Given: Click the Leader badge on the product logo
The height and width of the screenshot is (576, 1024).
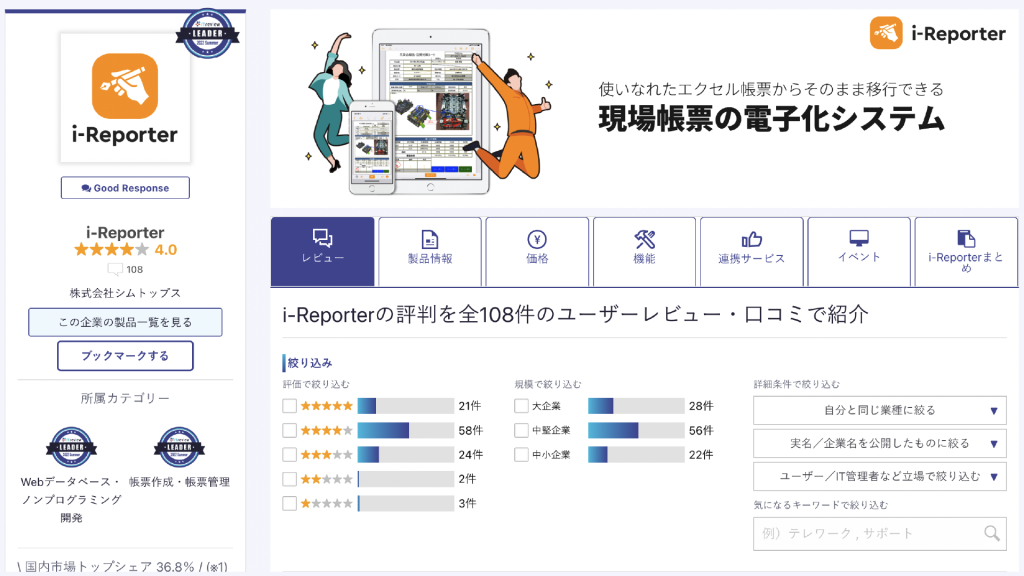Looking at the screenshot, I should [x=208, y=33].
